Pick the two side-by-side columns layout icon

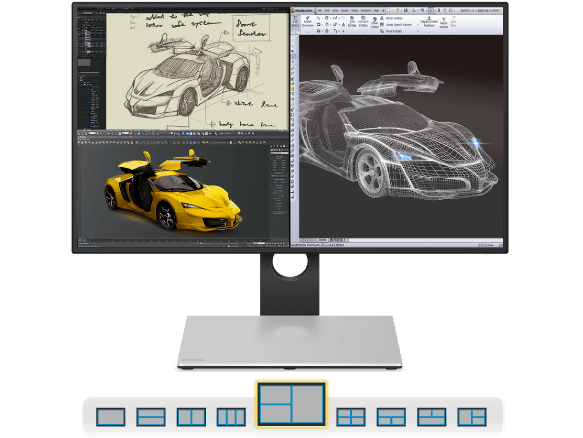click(x=191, y=416)
